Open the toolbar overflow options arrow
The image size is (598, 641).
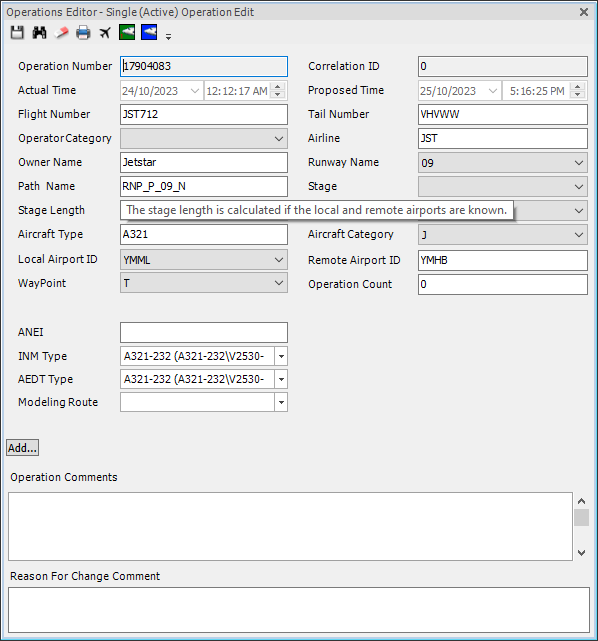click(168, 37)
